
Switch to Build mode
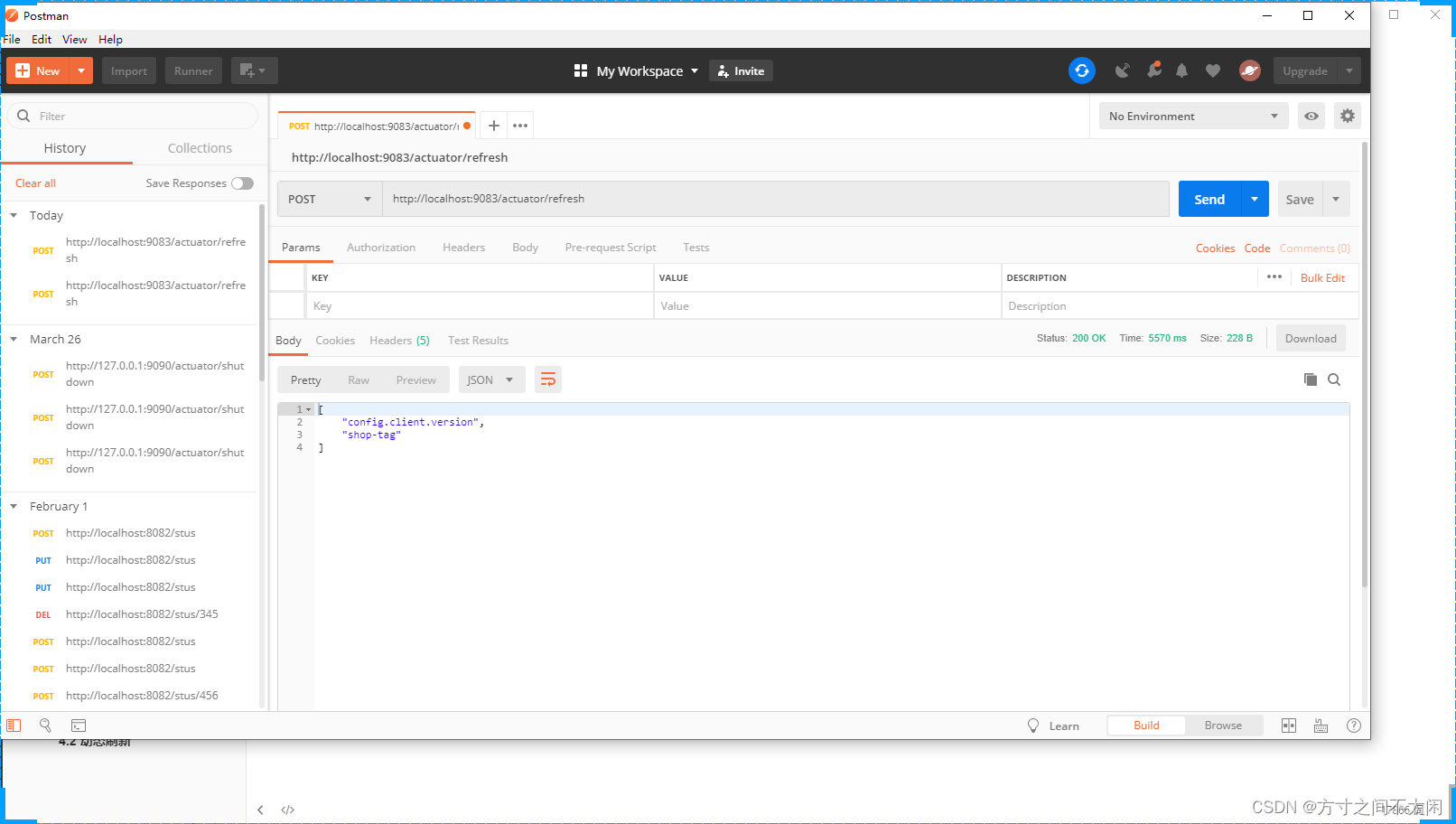[1146, 726]
